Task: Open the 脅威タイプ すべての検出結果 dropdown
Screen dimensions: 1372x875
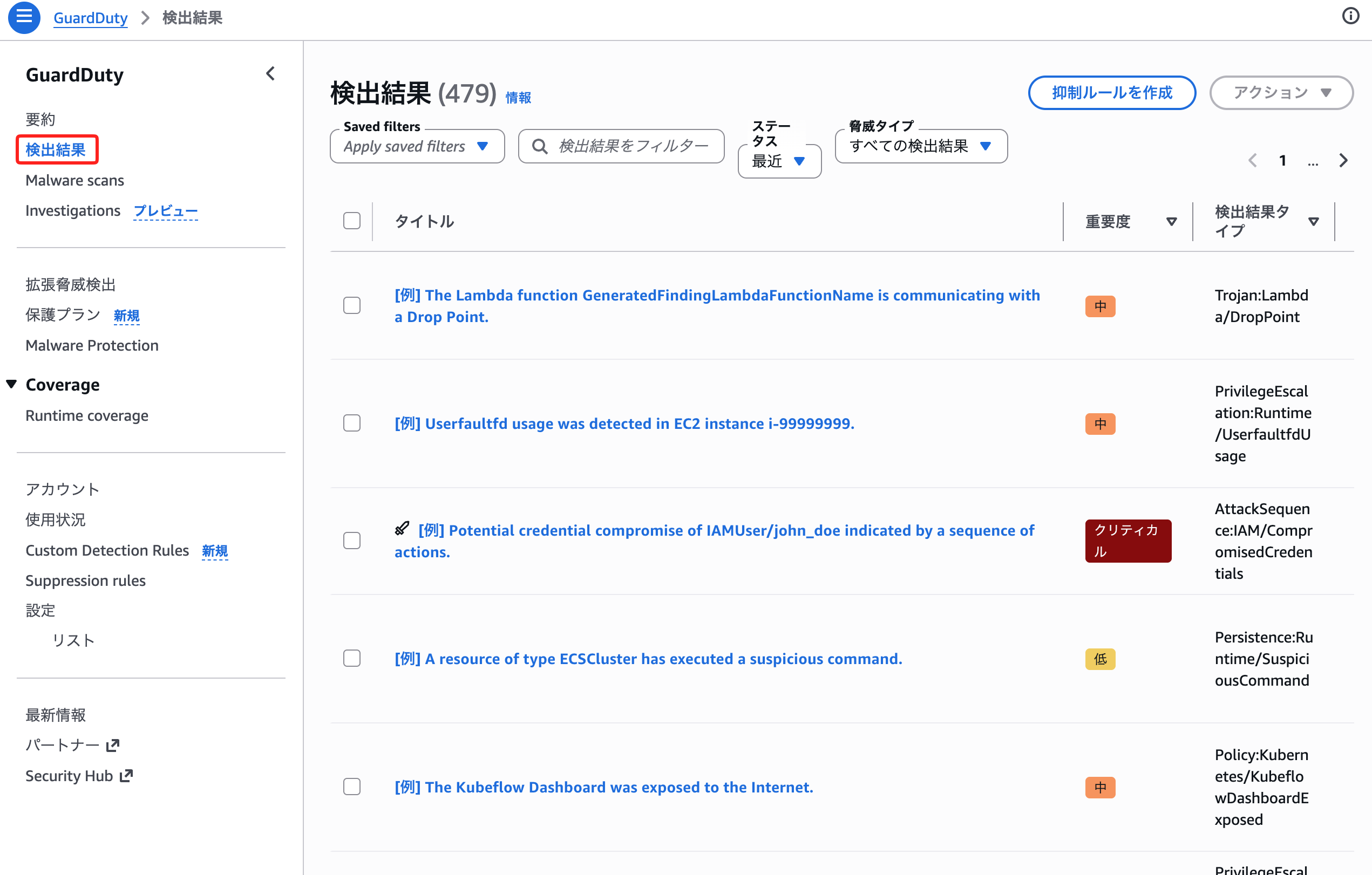Action: coord(921,146)
